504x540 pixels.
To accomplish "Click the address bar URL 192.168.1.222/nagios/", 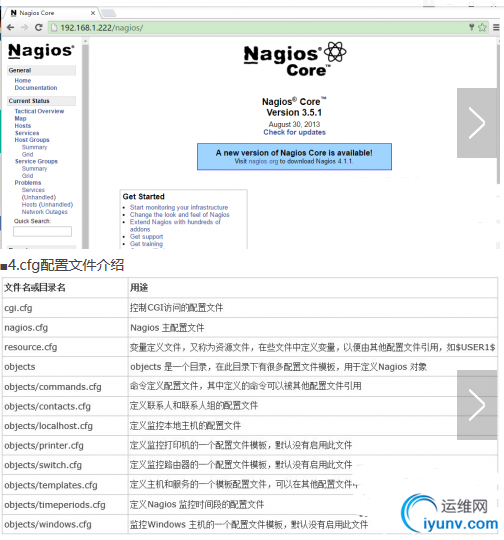I will [x=102, y=28].
